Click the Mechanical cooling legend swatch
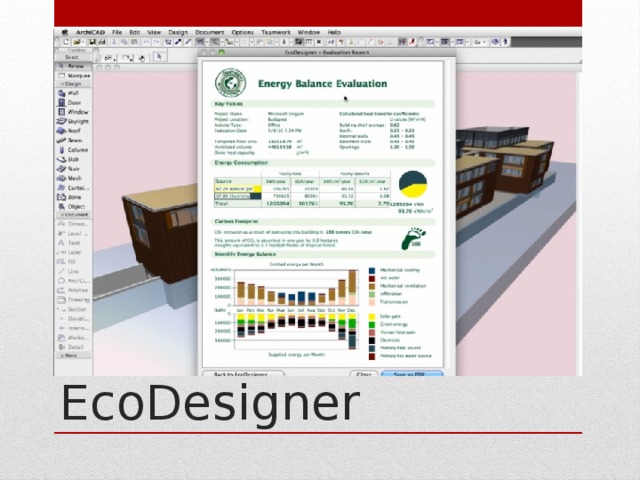 click(x=372, y=270)
